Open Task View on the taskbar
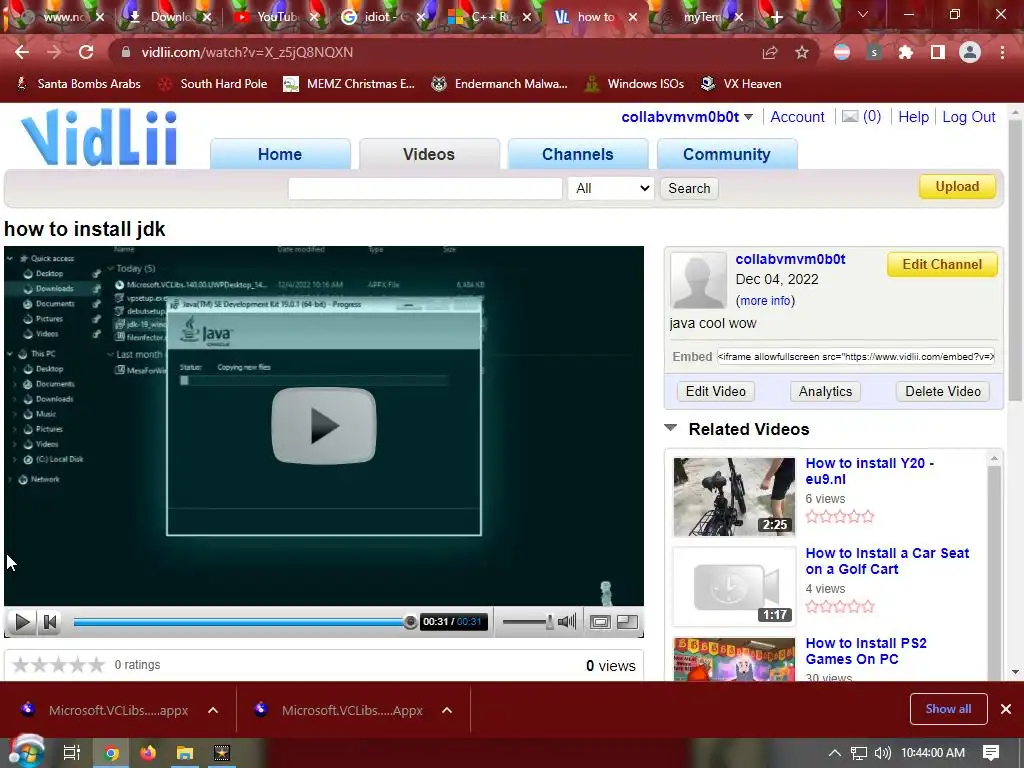This screenshot has width=1024, height=768. [71, 753]
